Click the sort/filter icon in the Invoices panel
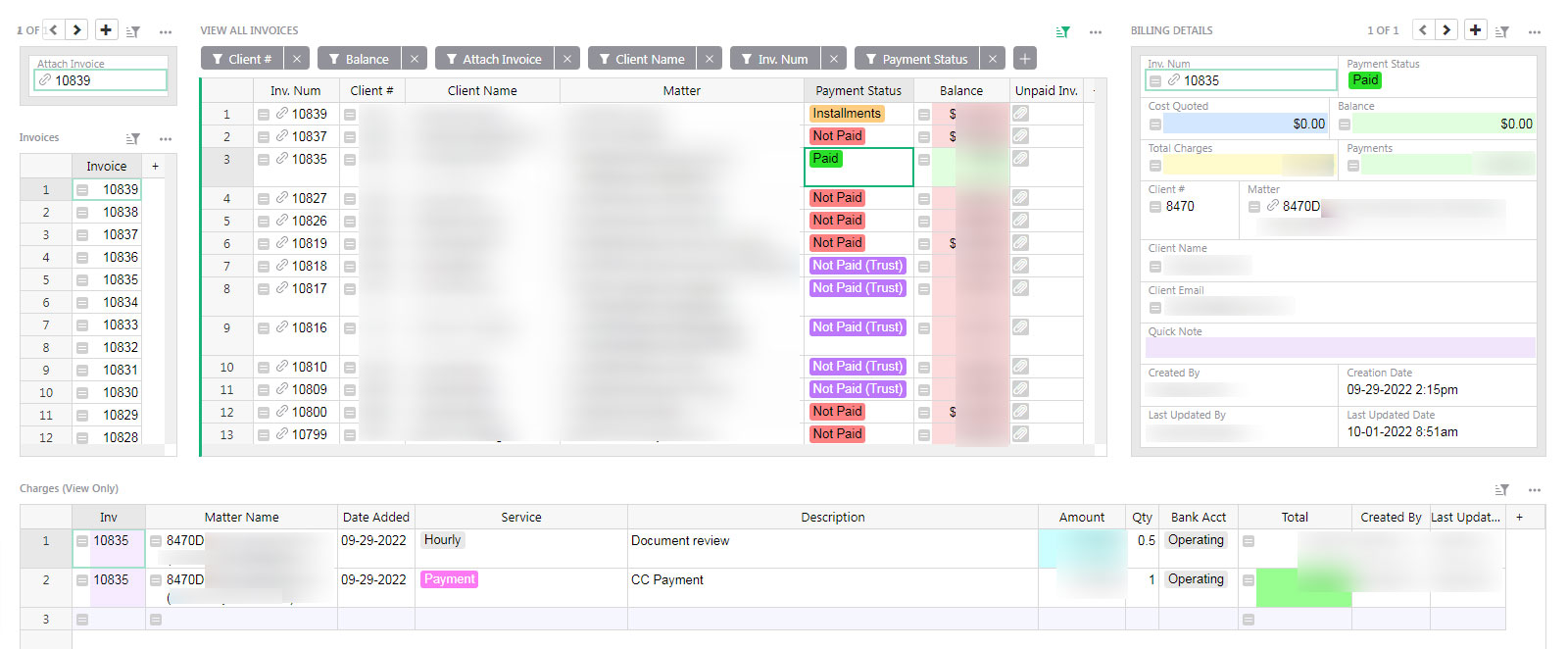1568x649 pixels. [x=133, y=138]
